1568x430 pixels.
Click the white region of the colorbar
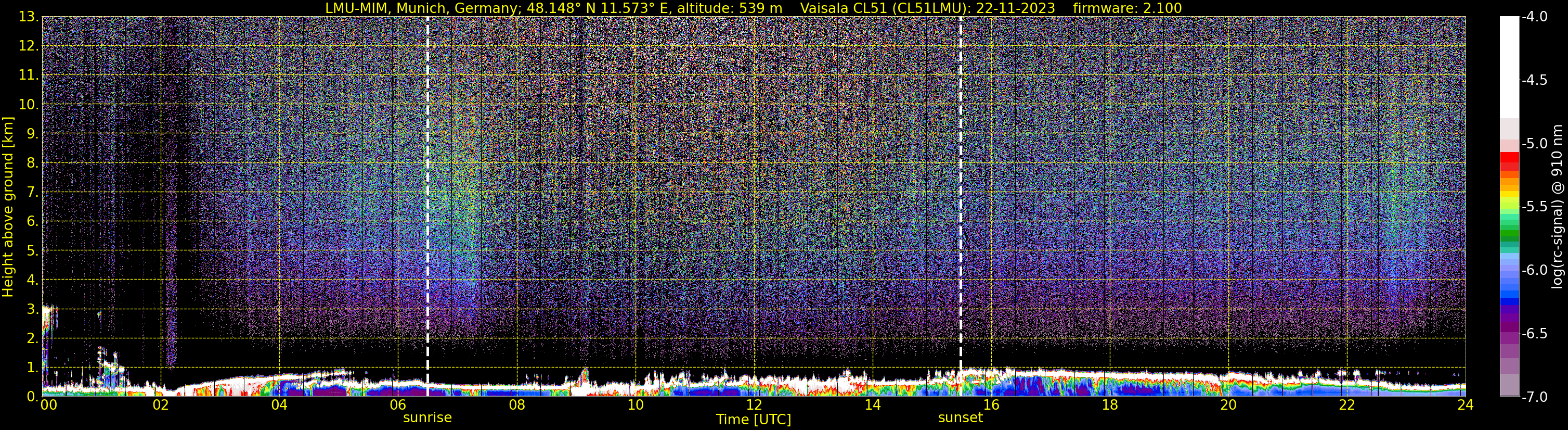(1510, 67)
